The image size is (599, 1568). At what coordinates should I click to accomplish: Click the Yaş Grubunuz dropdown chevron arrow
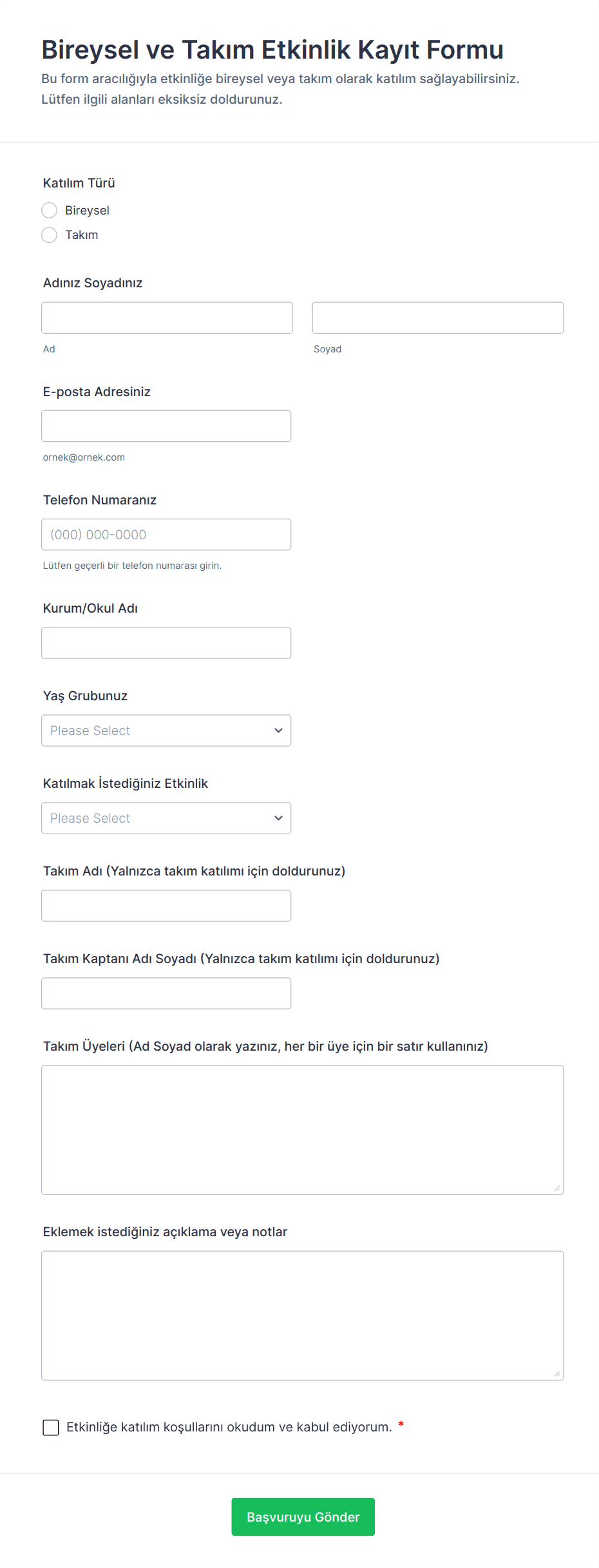tap(278, 731)
